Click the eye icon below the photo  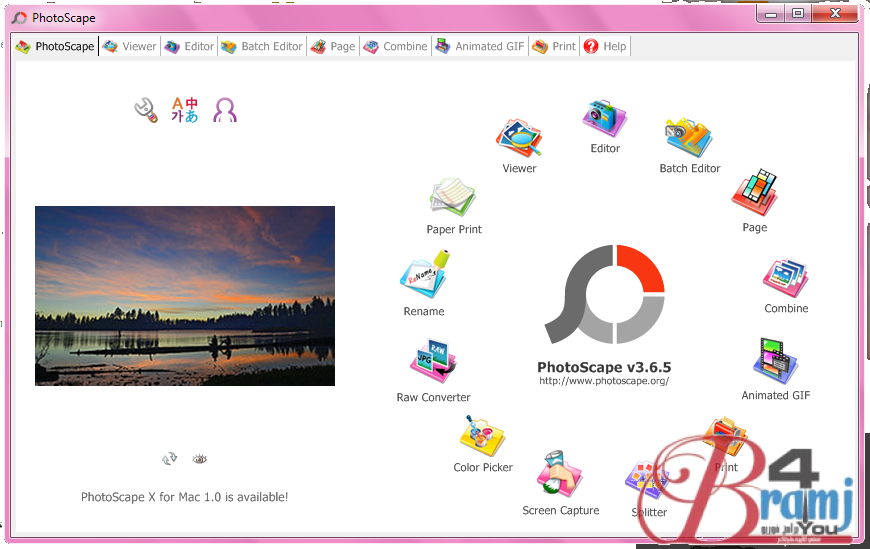[200, 459]
